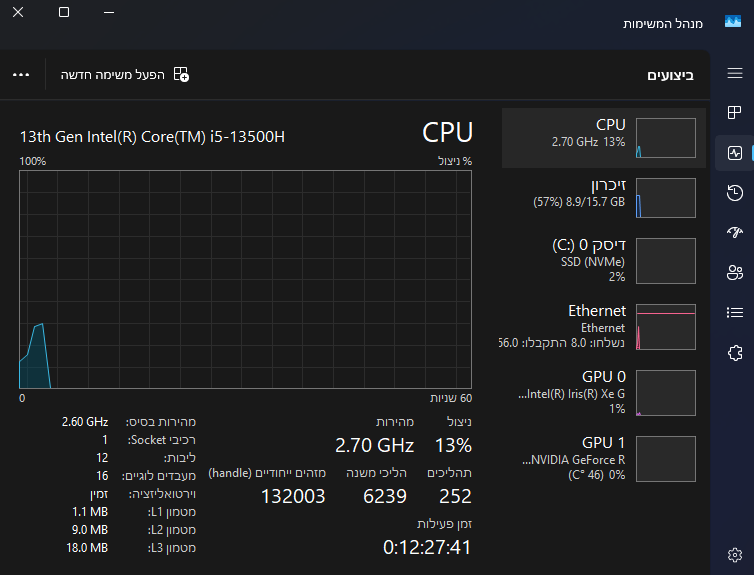The height and width of the screenshot is (575, 754).
Task: Click the 16 logical processors value
Action: [x=102, y=475]
